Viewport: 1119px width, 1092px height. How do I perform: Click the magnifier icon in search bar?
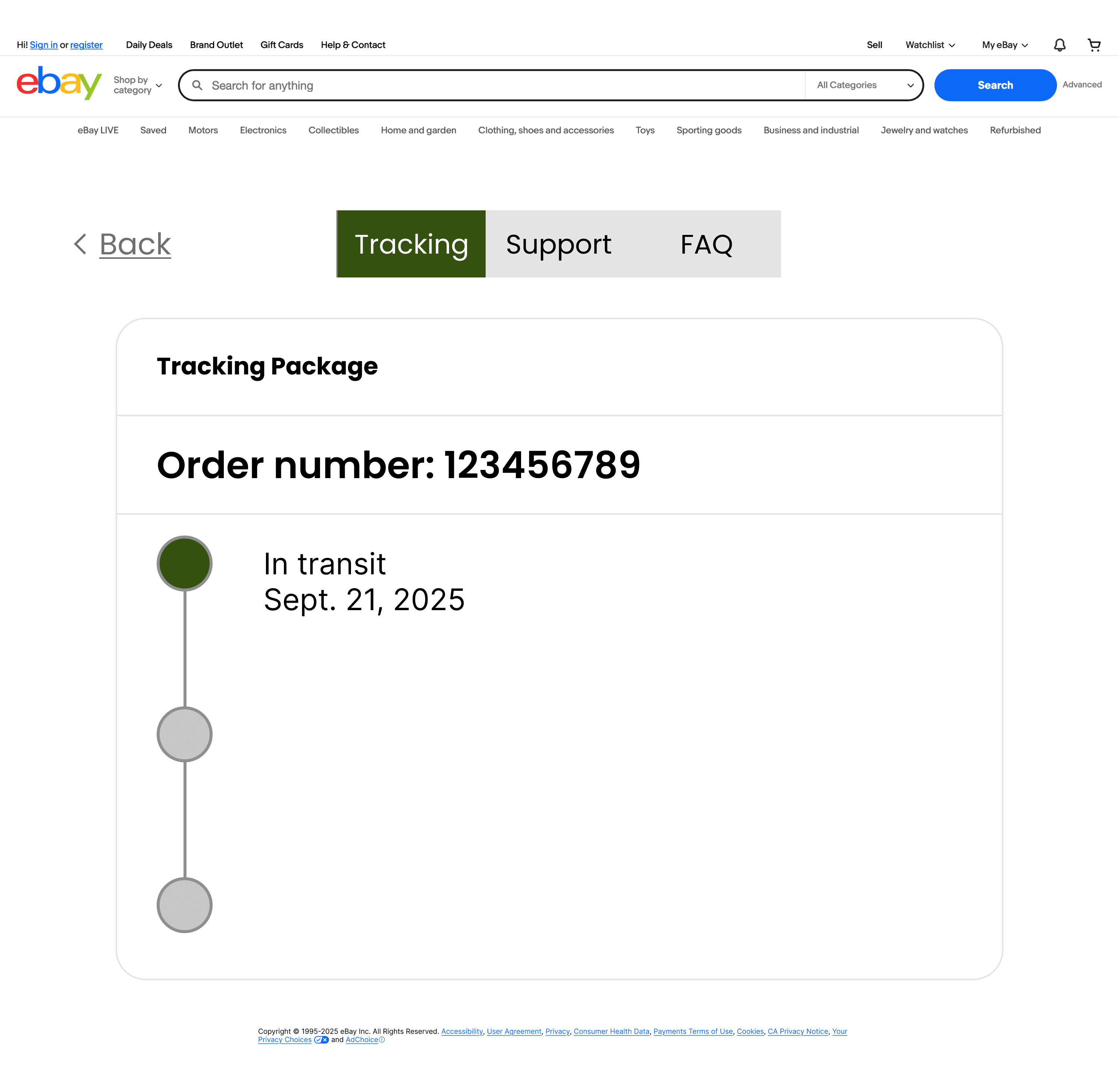[x=197, y=85]
